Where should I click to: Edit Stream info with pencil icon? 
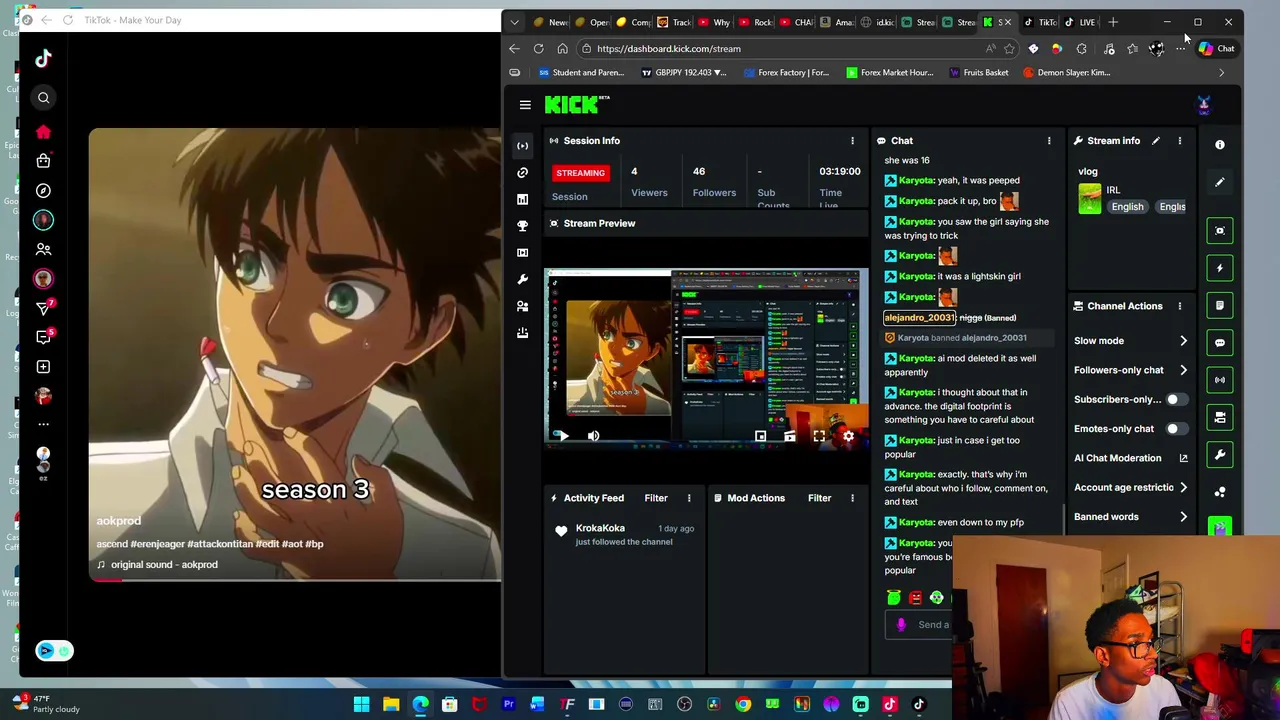(x=1156, y=141)
